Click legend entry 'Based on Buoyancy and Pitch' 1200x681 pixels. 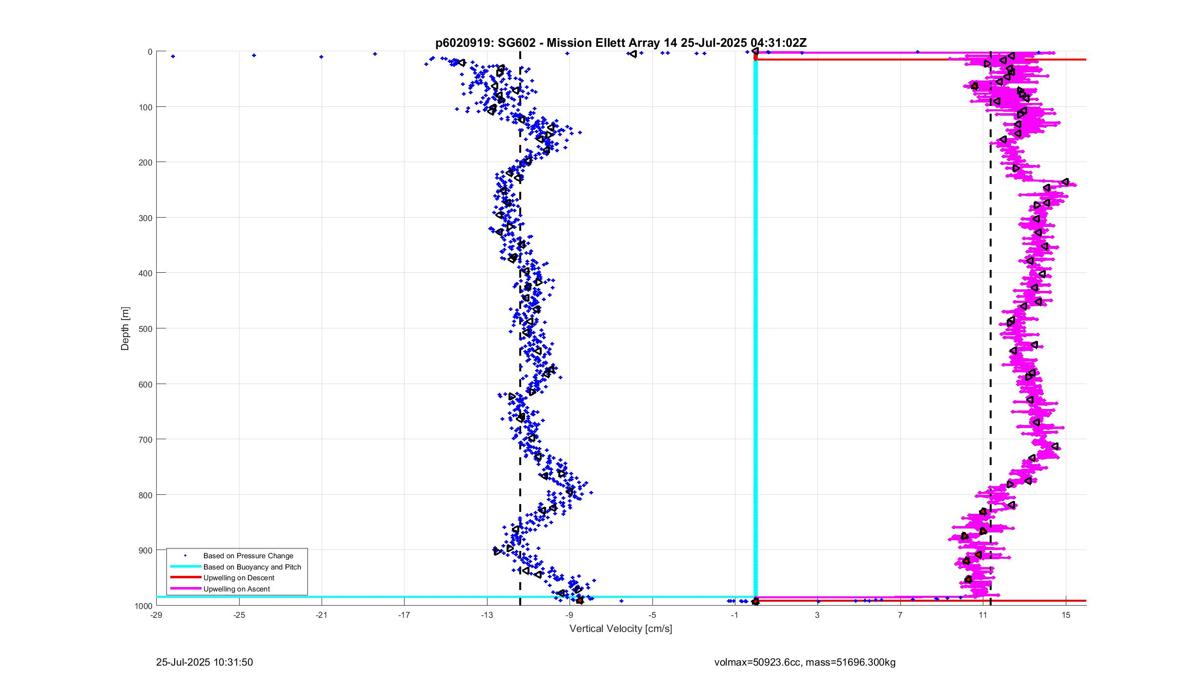pyautogui.click(x=252, y=566)
